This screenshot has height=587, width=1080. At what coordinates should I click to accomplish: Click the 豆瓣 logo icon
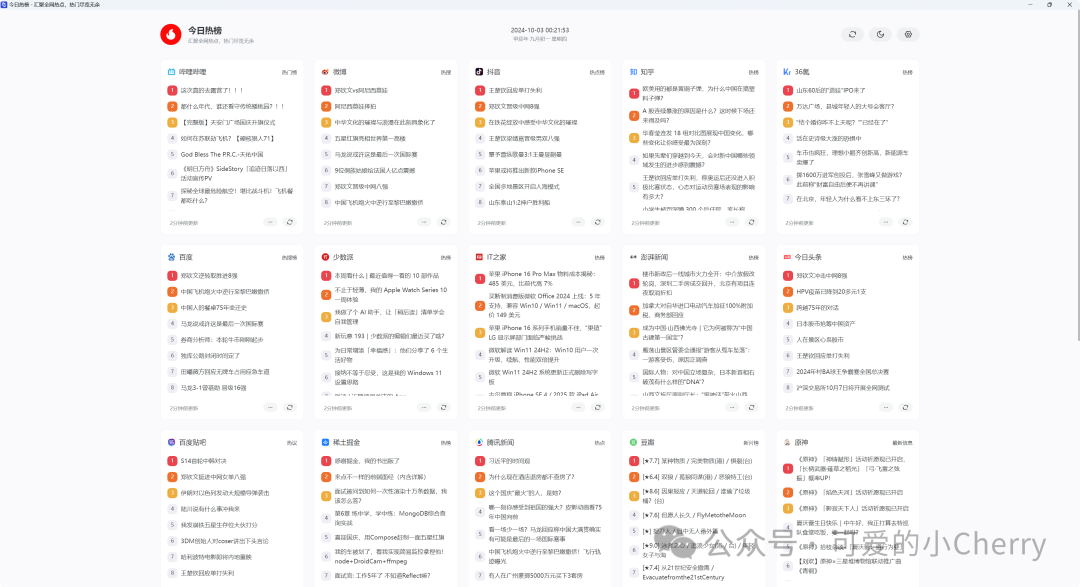(x=633, y=442)
